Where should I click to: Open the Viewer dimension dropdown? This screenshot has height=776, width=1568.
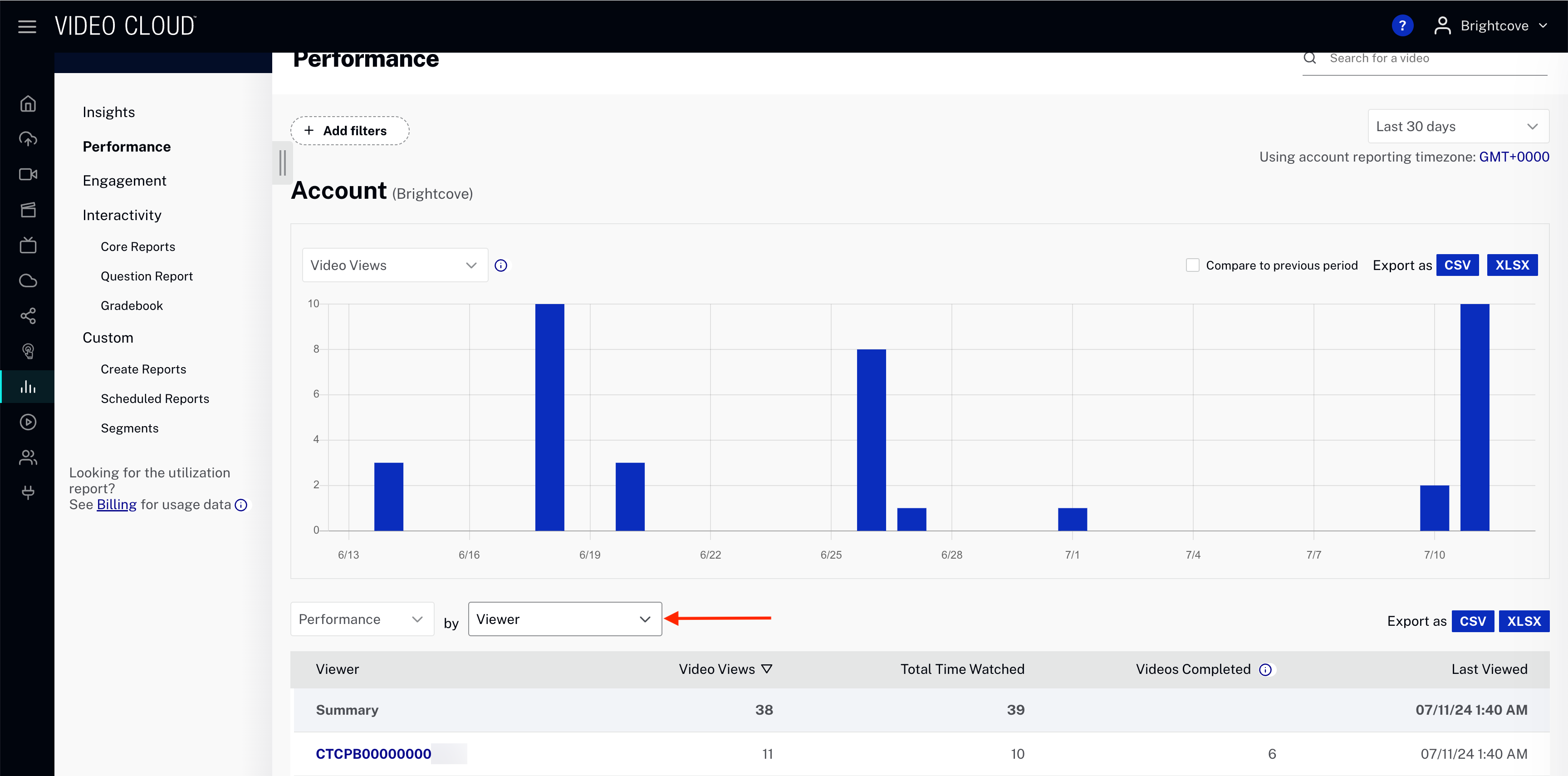tap(564, 619)
